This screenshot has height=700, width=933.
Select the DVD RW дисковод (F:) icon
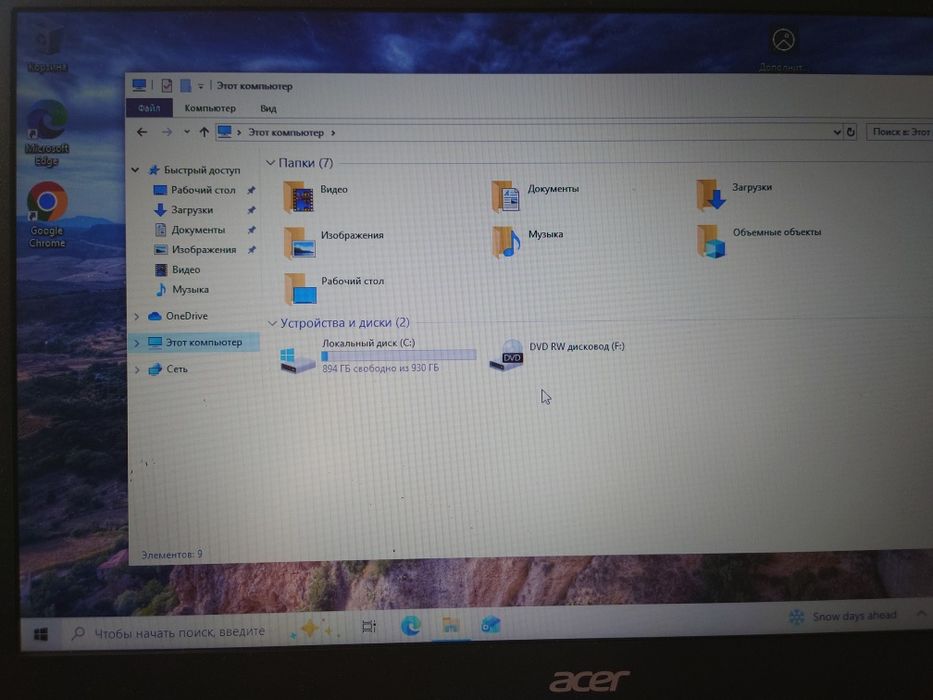(x=506, y=355)
